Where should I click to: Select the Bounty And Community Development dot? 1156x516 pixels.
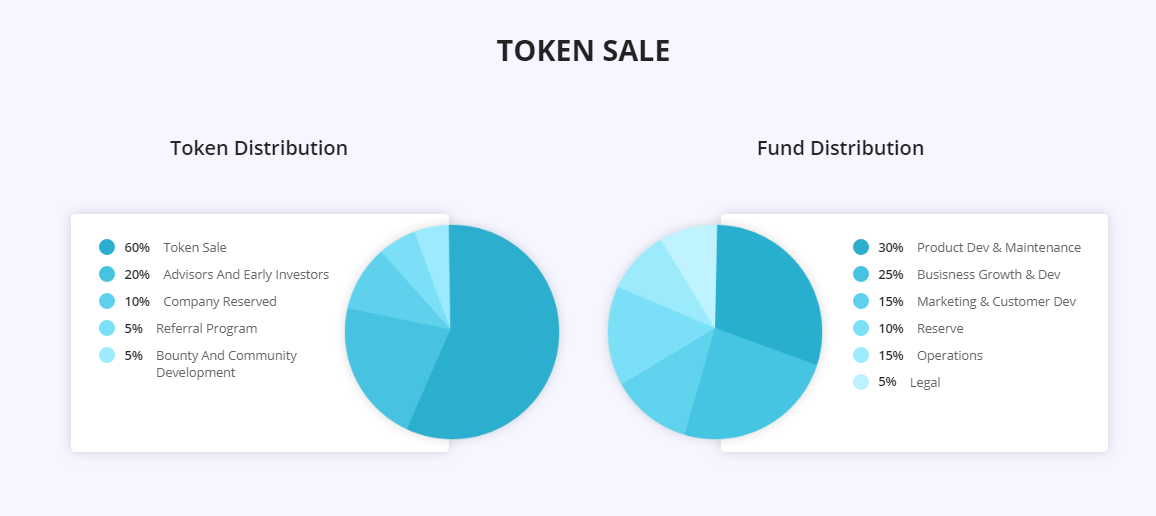(x=107, y=355)
